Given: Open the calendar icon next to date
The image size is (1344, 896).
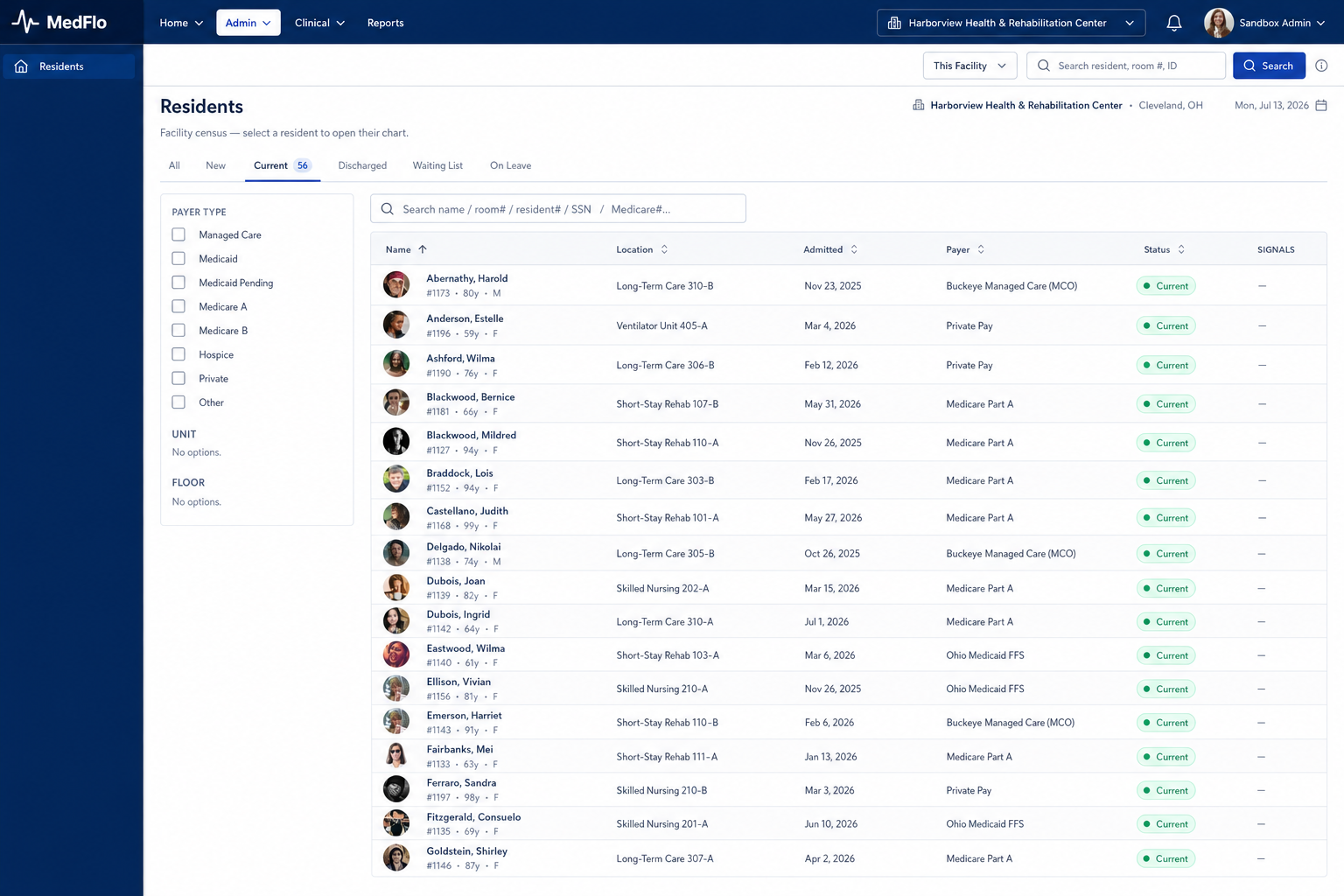Looking at the screenshot, I should click(1321, 105).
